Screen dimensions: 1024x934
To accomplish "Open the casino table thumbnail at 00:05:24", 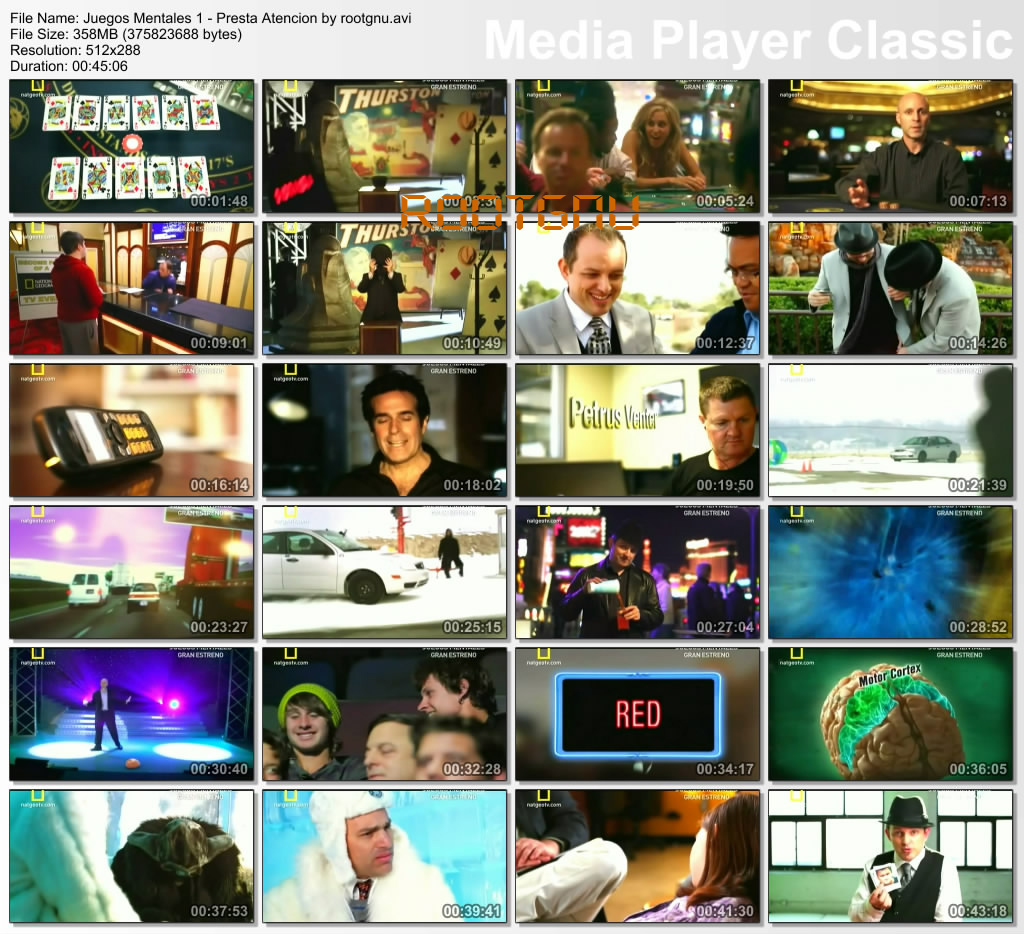I will (x=637, y=146).
